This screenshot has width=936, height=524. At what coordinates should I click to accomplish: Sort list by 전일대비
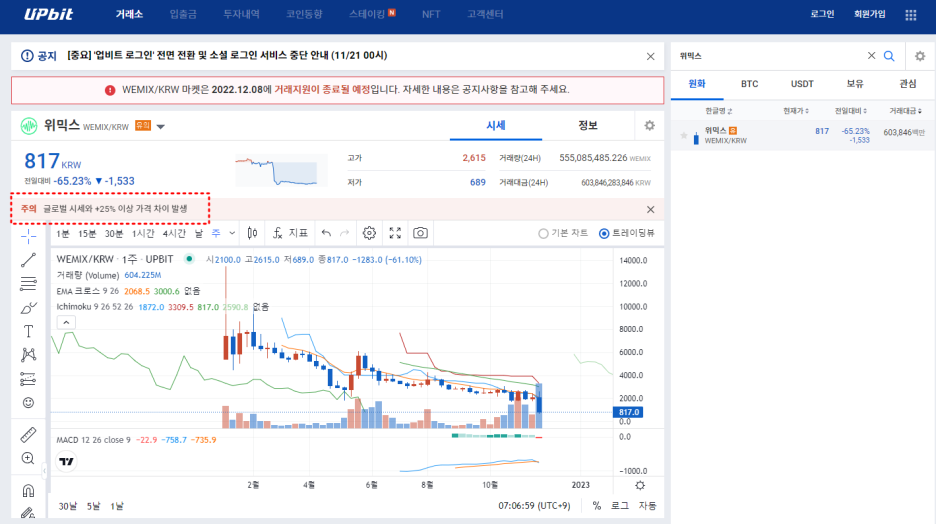tap(851, 111)
